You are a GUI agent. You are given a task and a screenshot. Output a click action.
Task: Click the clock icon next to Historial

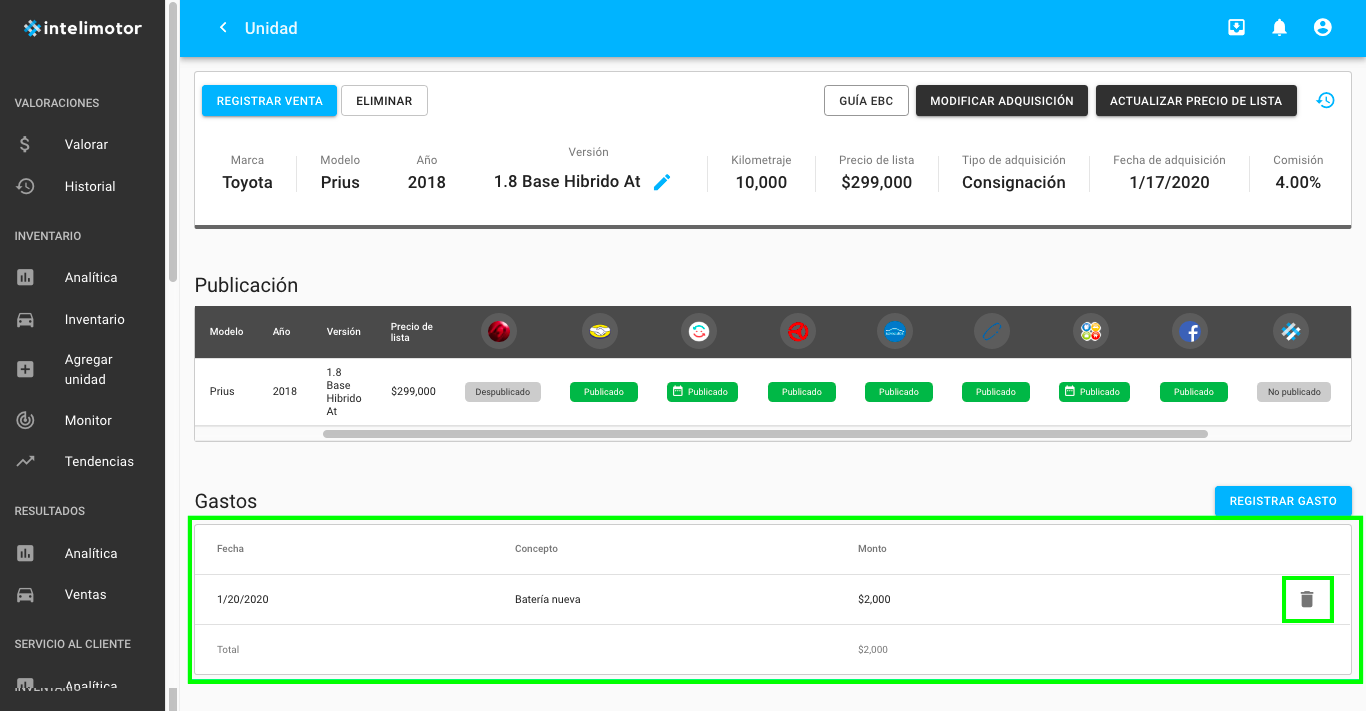[25, 186]
